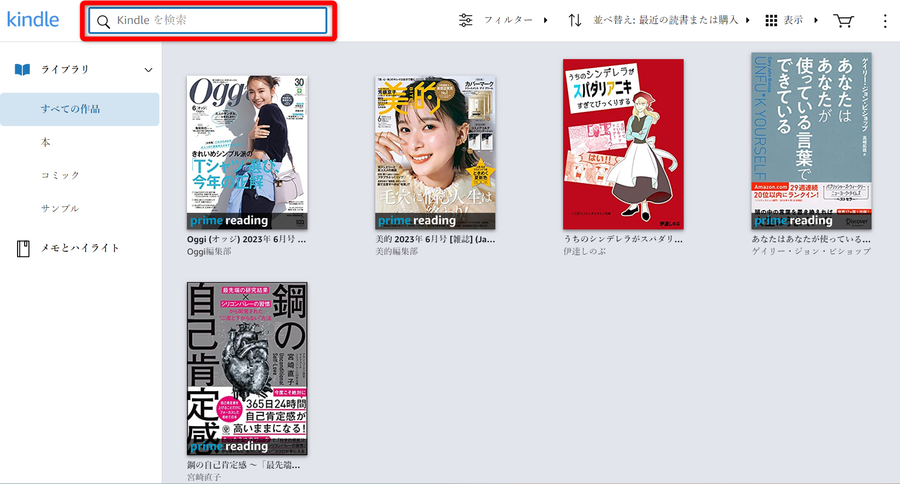The height and width of the screenshot is (484, 900).
Task: Select 本 category in the sidebar
Action: 45,142
